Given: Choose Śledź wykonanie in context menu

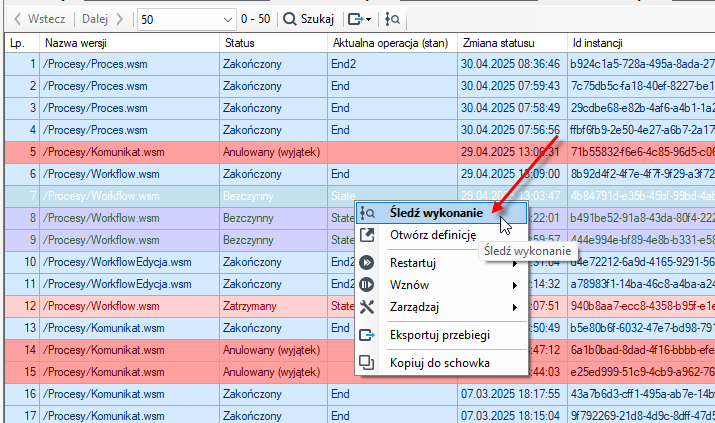Looking at the screenshot, I should (x=441, y=213).
